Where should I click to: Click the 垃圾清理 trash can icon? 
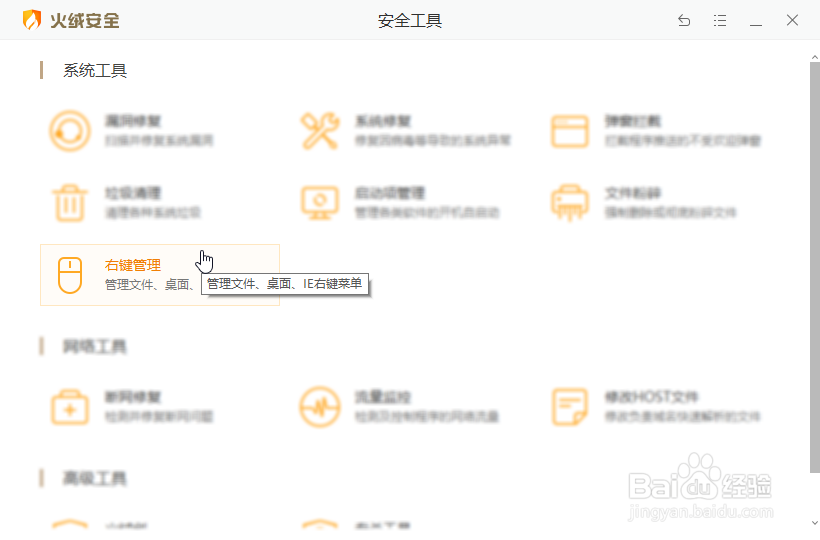click(70, 203)
